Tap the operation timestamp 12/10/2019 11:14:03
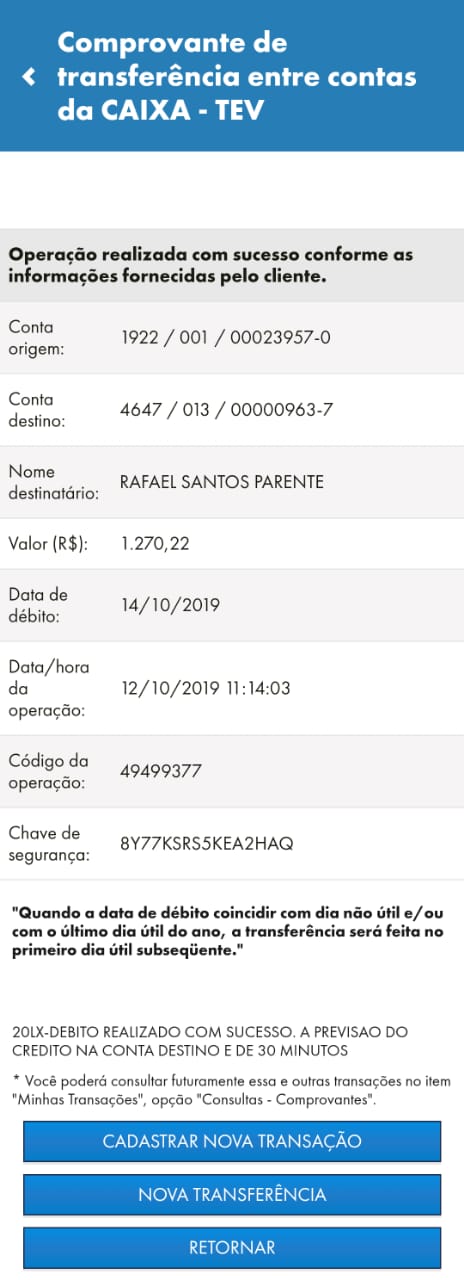464x1280 pixels. click(205, 689)
